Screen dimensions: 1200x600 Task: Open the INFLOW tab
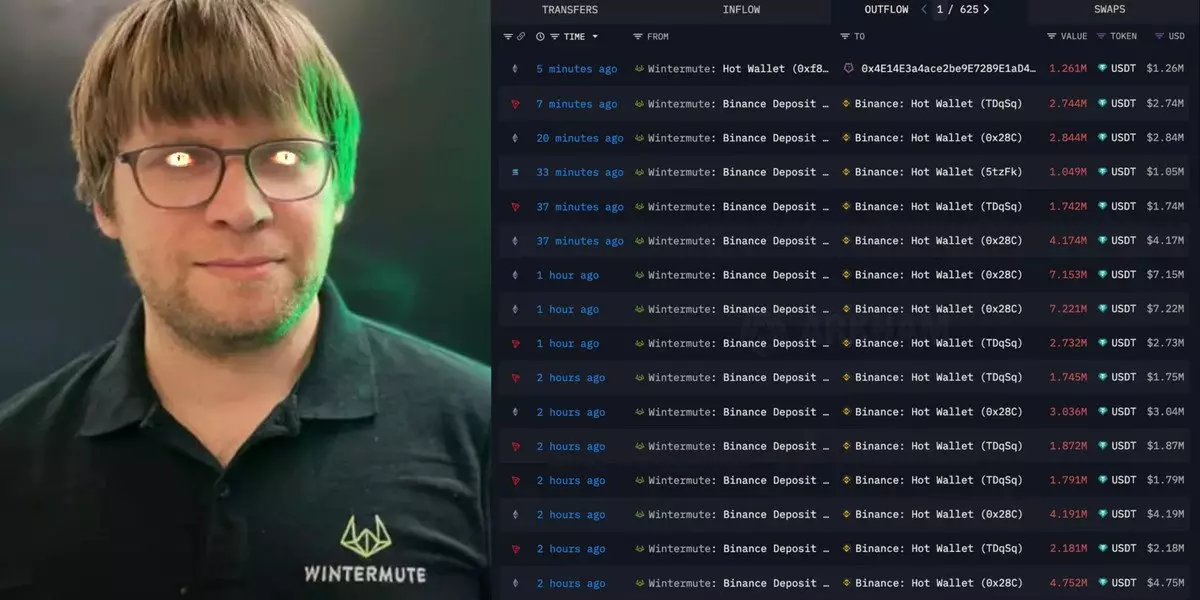click(741, 10)
